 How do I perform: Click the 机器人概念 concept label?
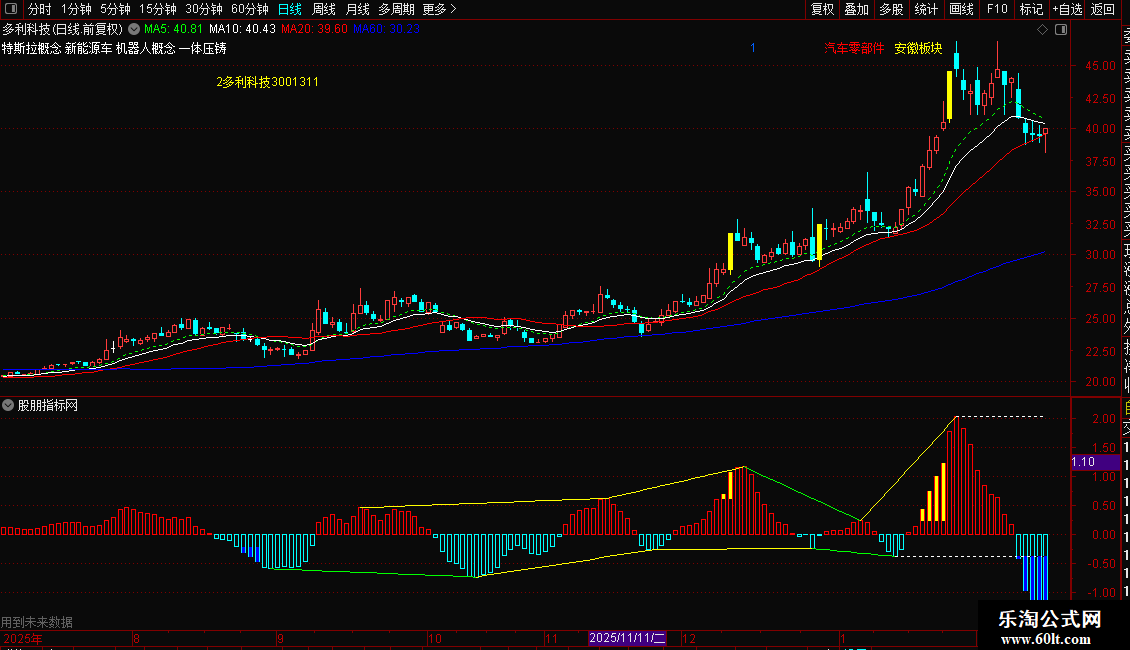click(146, 48)
